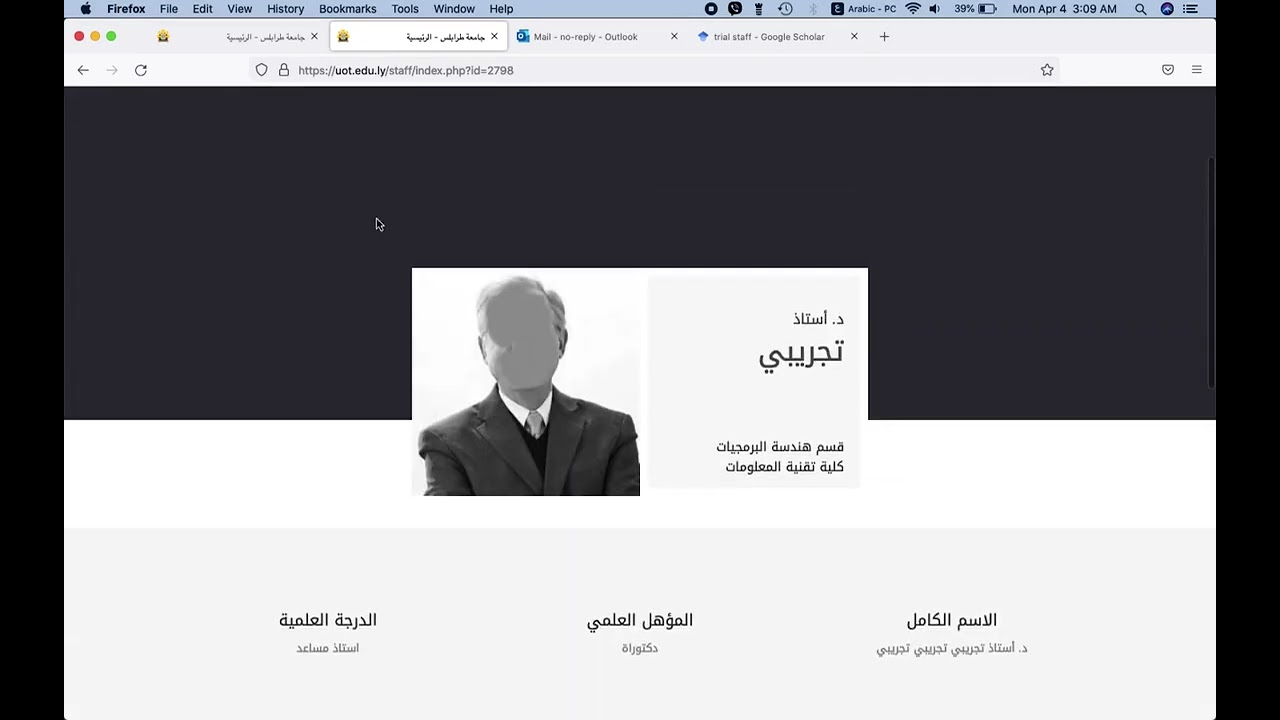This screenshot has height=720, width=1280.
Task: Click the forward navigation arrow
Action: pos(112,70)
